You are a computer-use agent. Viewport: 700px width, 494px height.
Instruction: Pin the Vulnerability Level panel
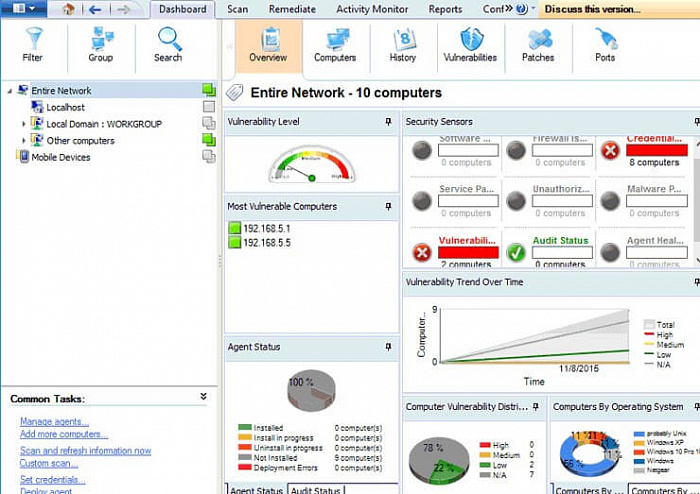(x=388, y=122)
